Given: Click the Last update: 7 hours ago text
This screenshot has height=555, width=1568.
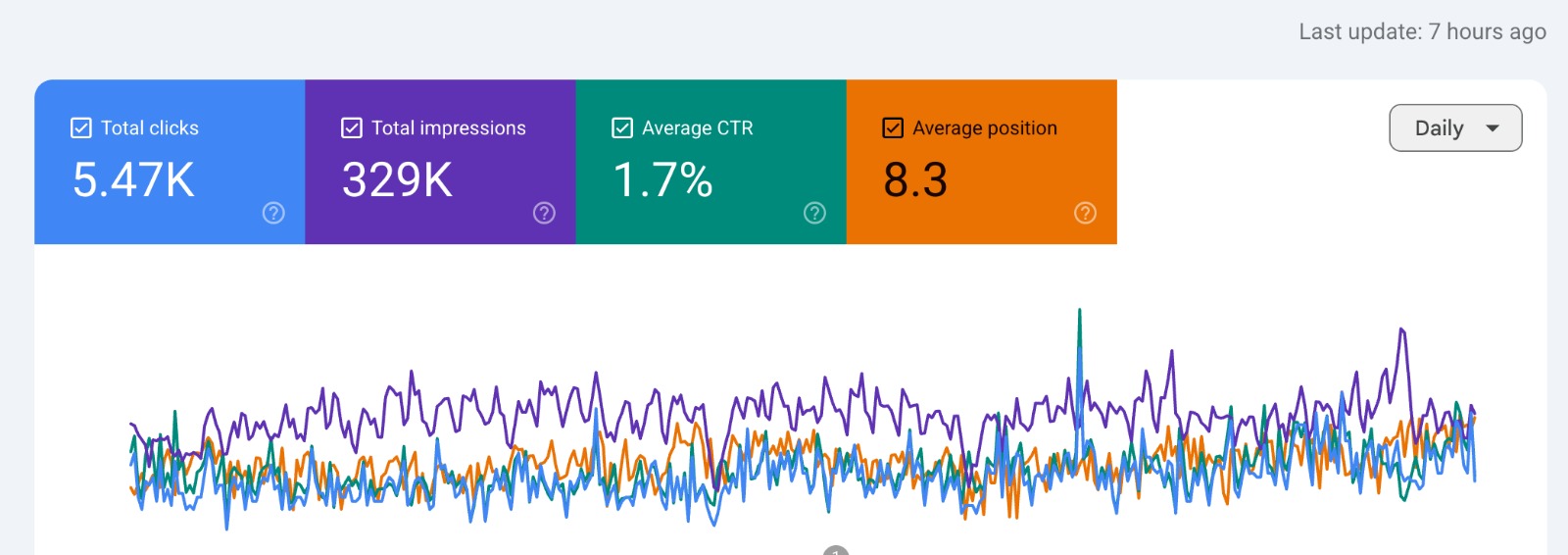Looking at the screenshot, I should click(x=1422, y=32).
